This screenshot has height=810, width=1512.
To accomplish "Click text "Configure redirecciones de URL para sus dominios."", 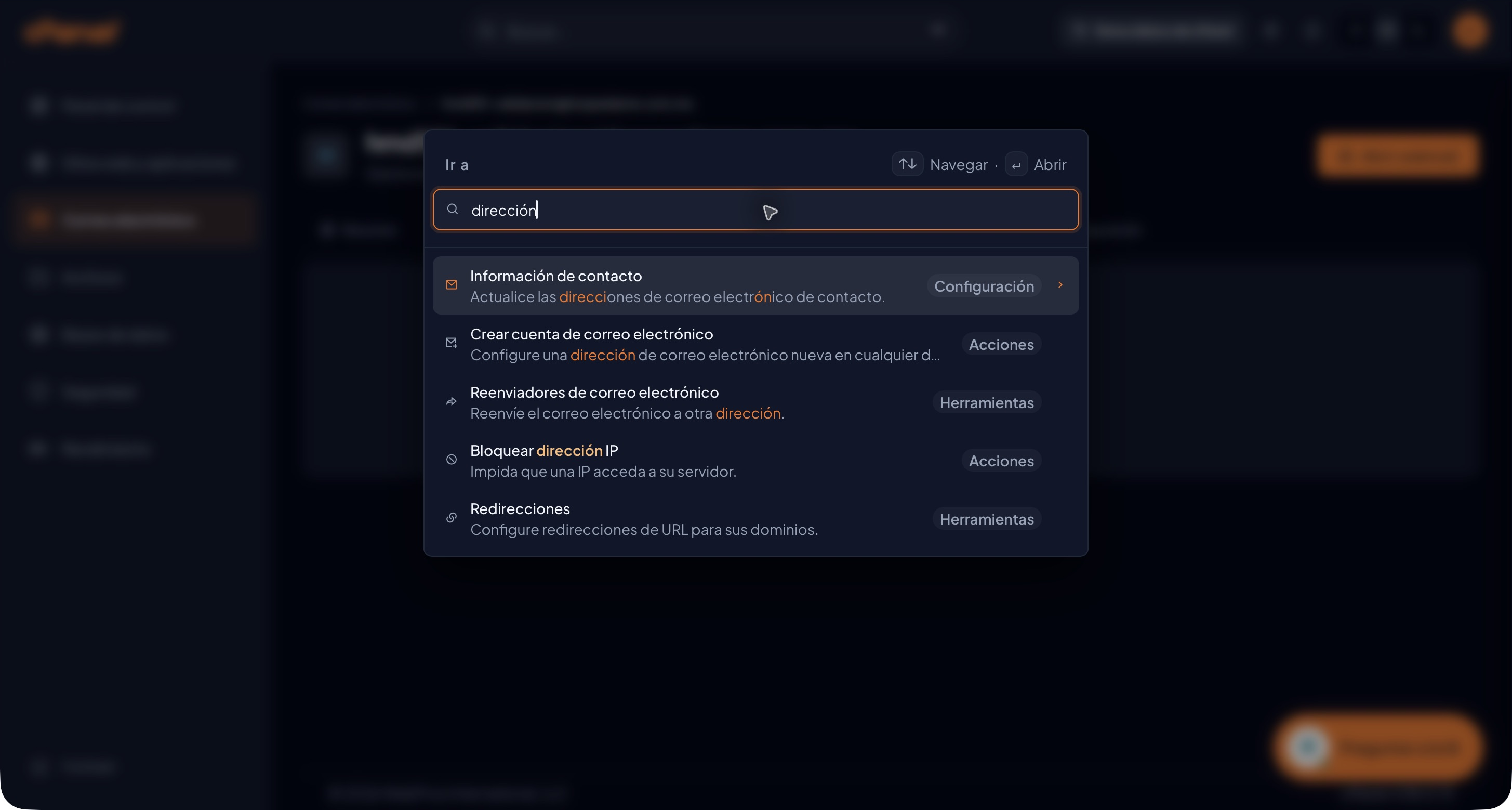I will (644, 529).
